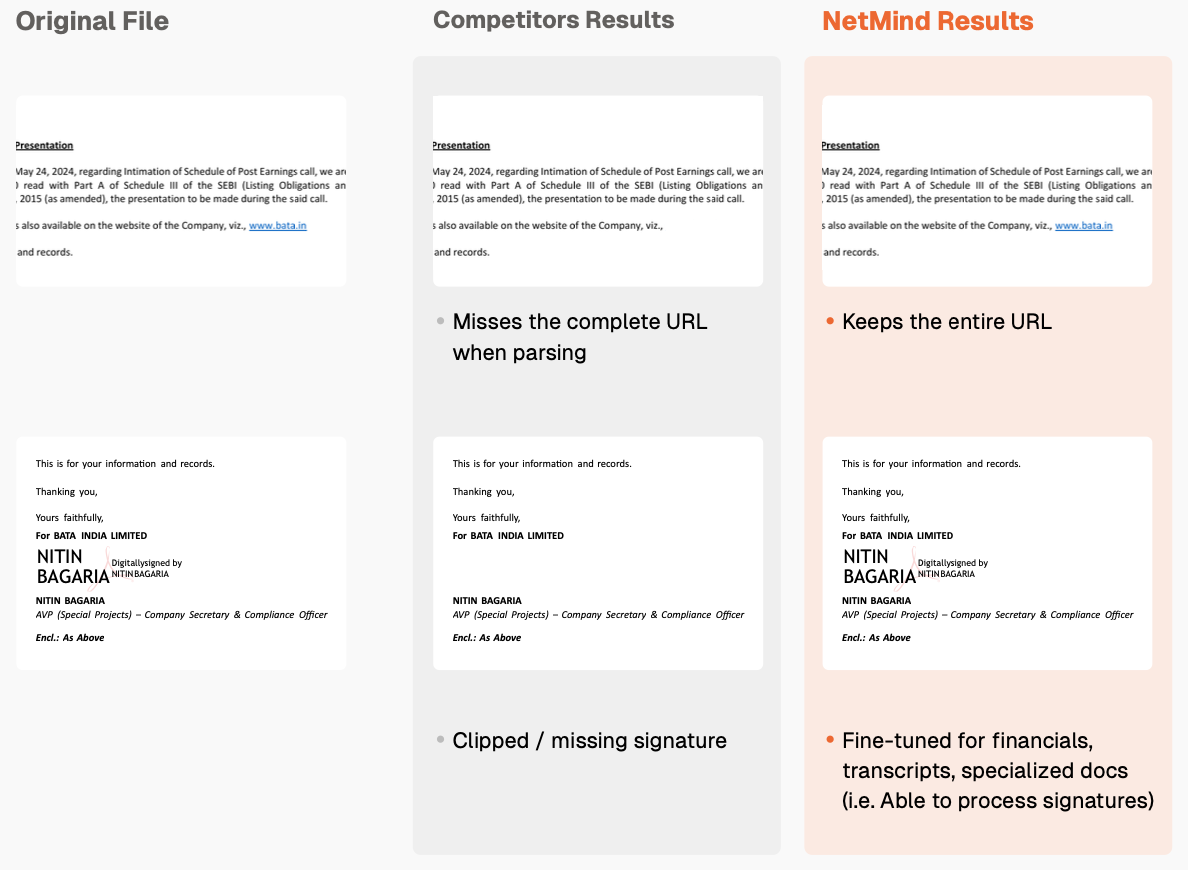This screenshot has width=1188, height=870.
Task: Click the "Original File" heading
Action: pos(92,21)
